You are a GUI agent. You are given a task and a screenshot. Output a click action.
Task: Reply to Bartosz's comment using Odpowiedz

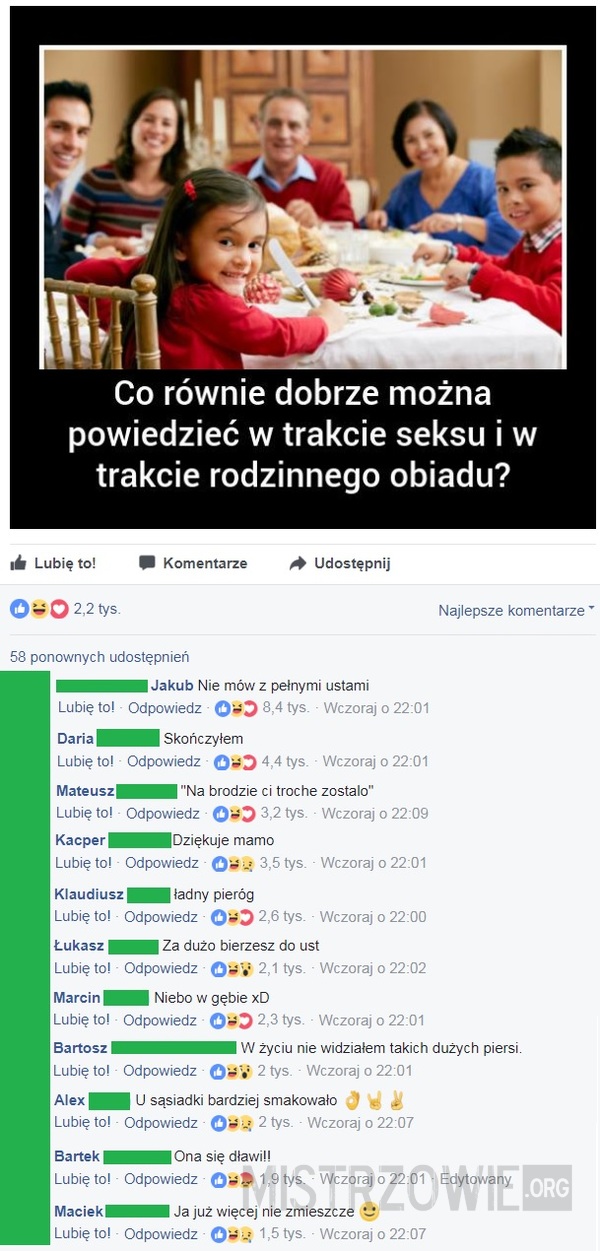159,1071
